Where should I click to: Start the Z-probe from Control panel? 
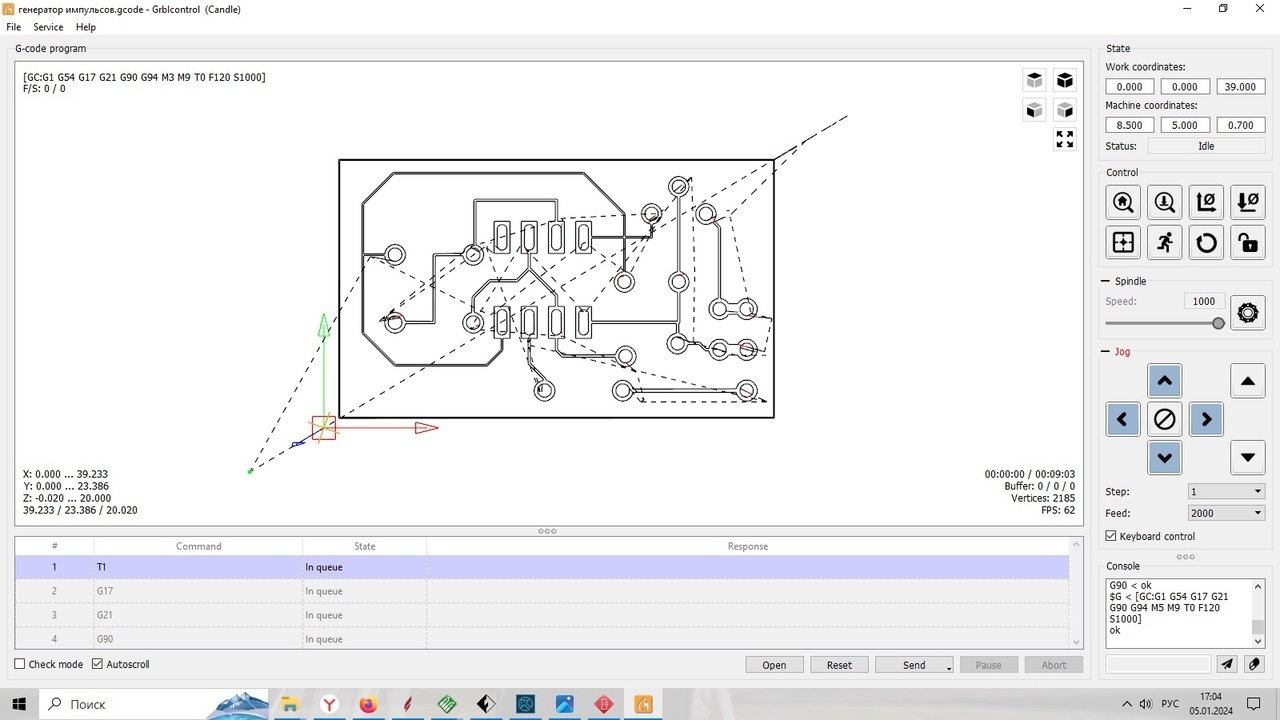pos(1165,203)
